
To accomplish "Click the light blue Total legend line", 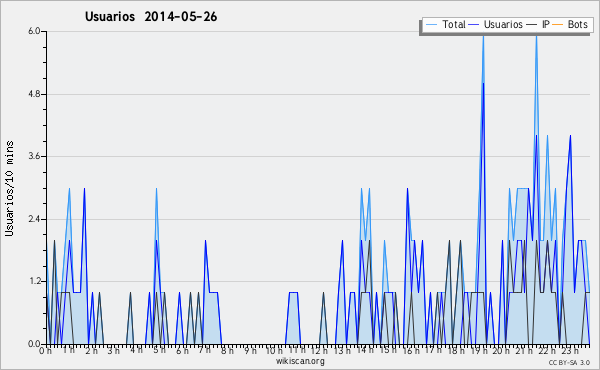I will pyautogui.click(x=431, y=25).
